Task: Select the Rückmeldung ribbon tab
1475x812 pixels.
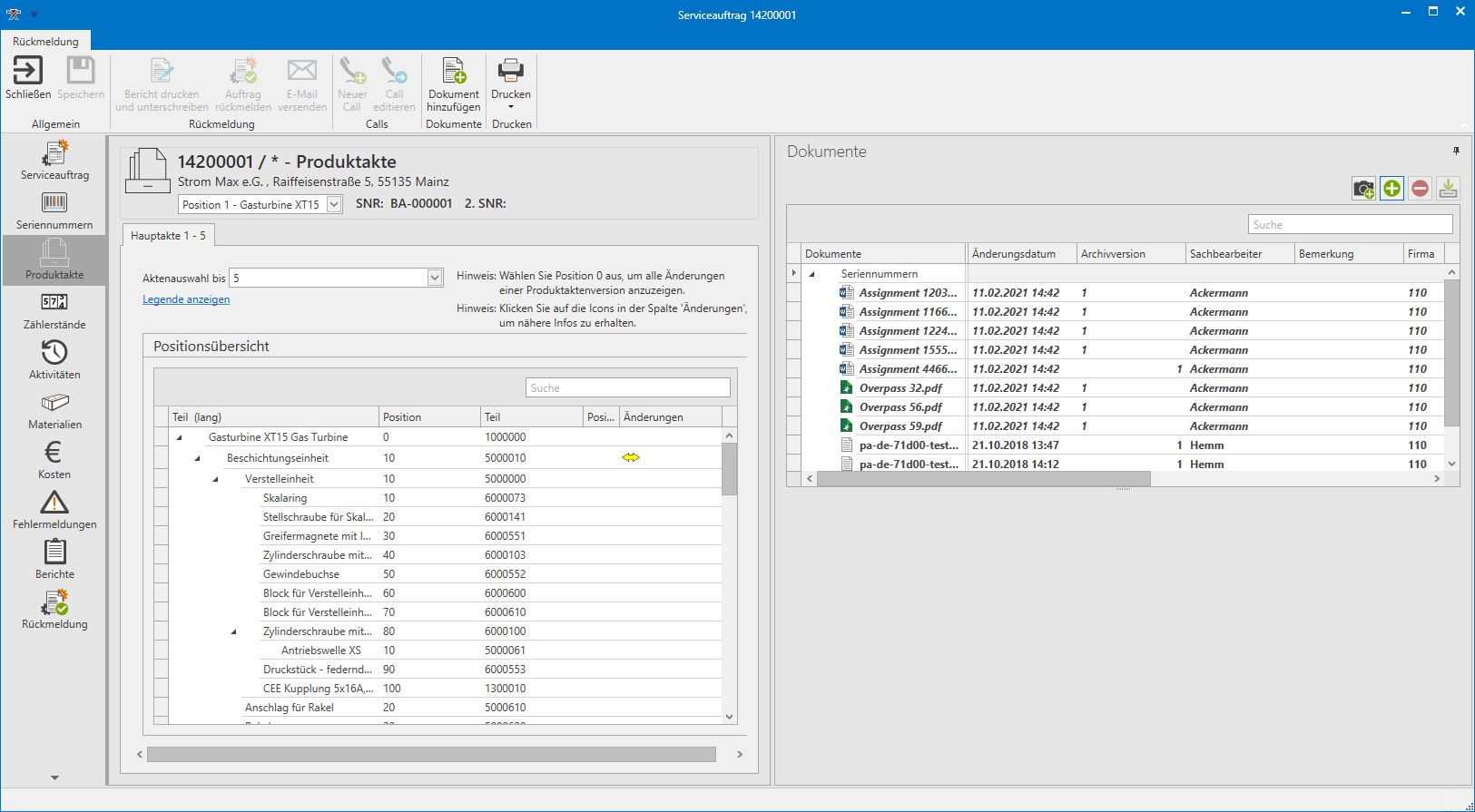Action: coord(45,41)
